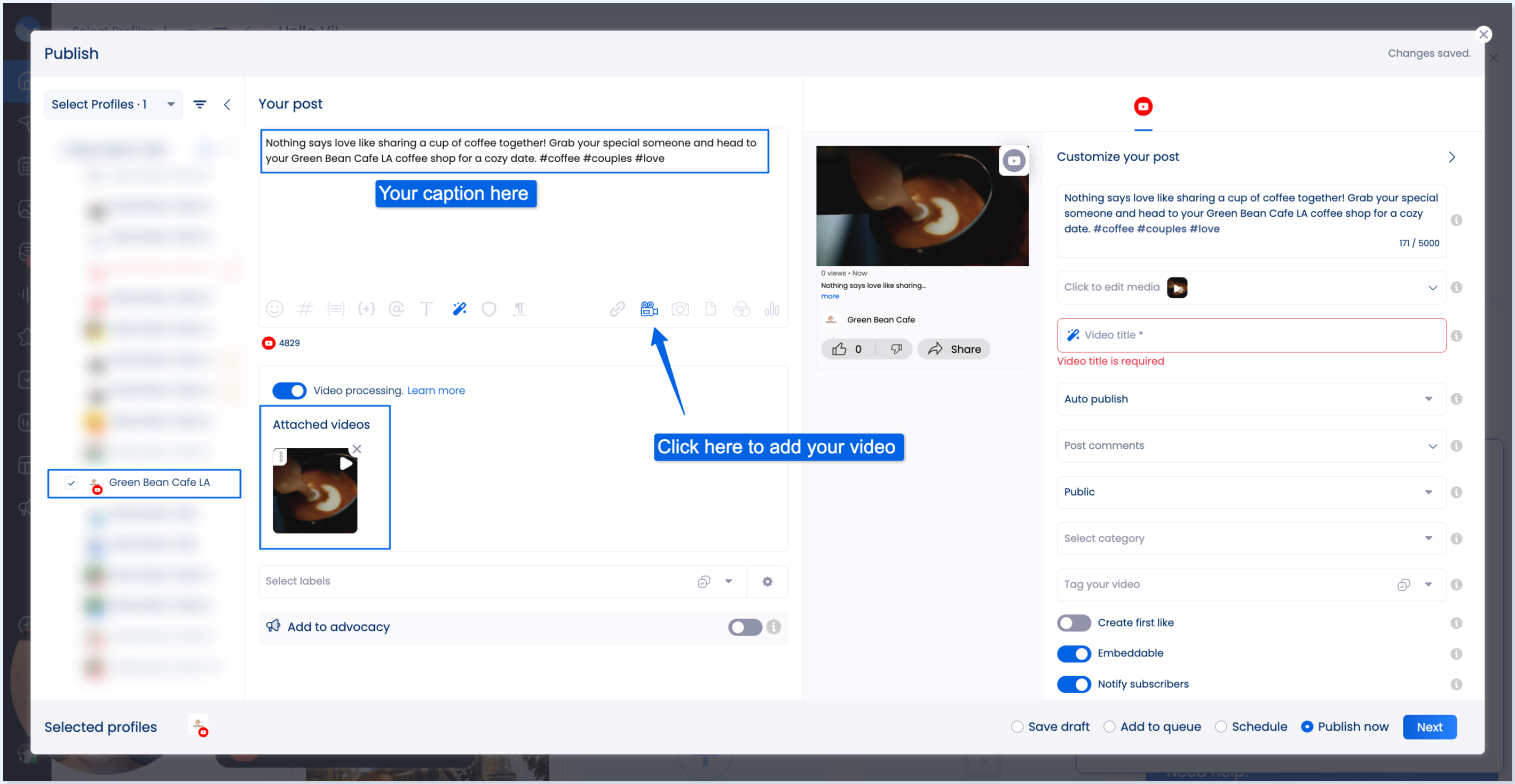Close the Publish dialog

1484,35
